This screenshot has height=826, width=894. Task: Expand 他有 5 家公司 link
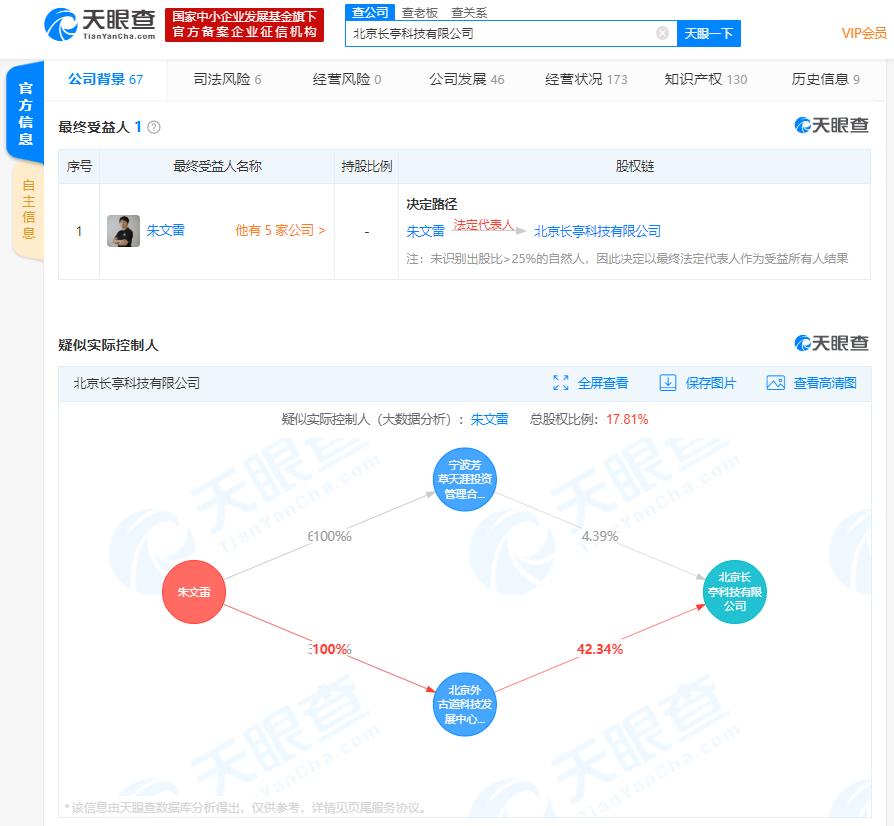click(280, 230)
